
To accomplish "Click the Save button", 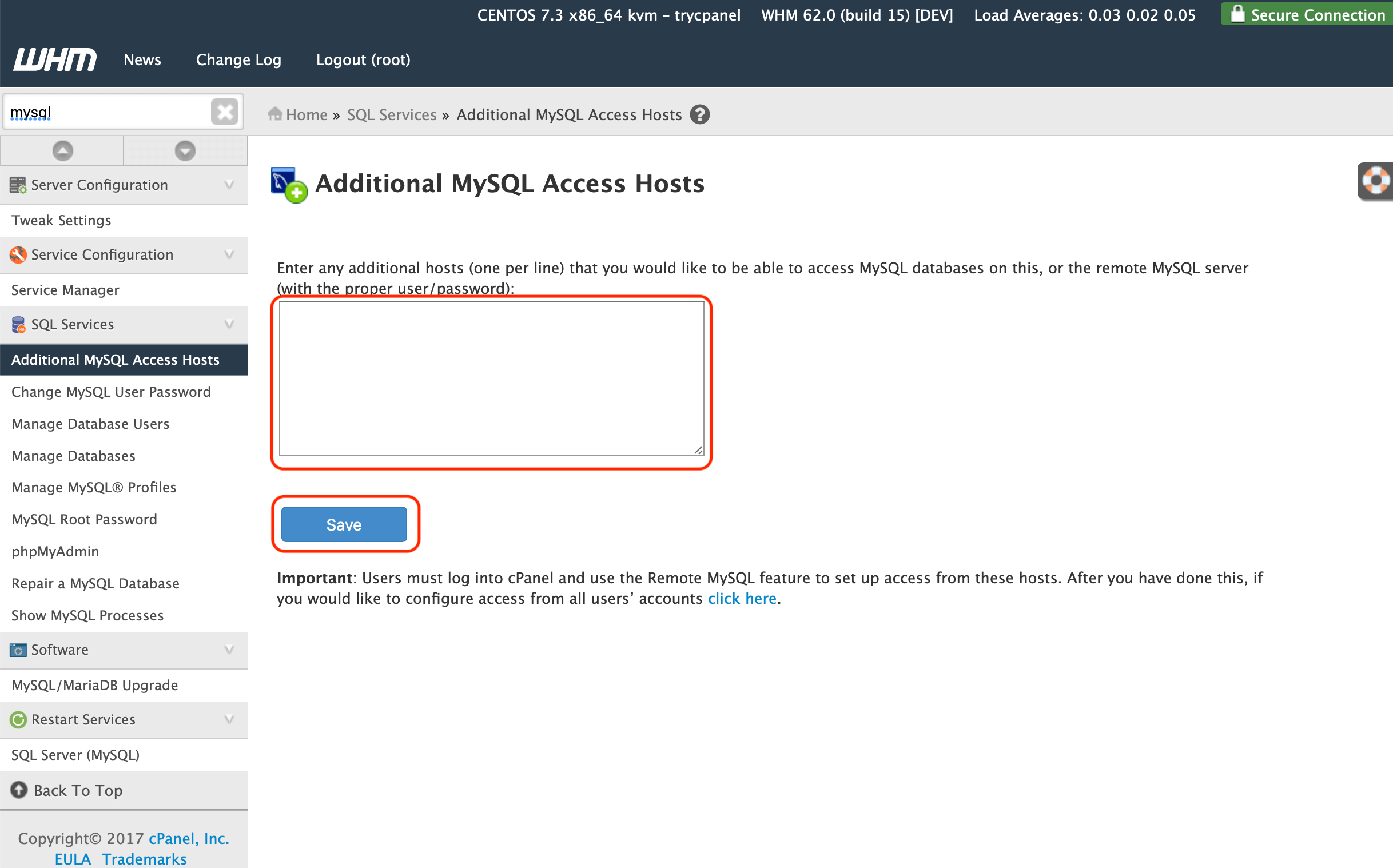I will click(x=344, y=524).
